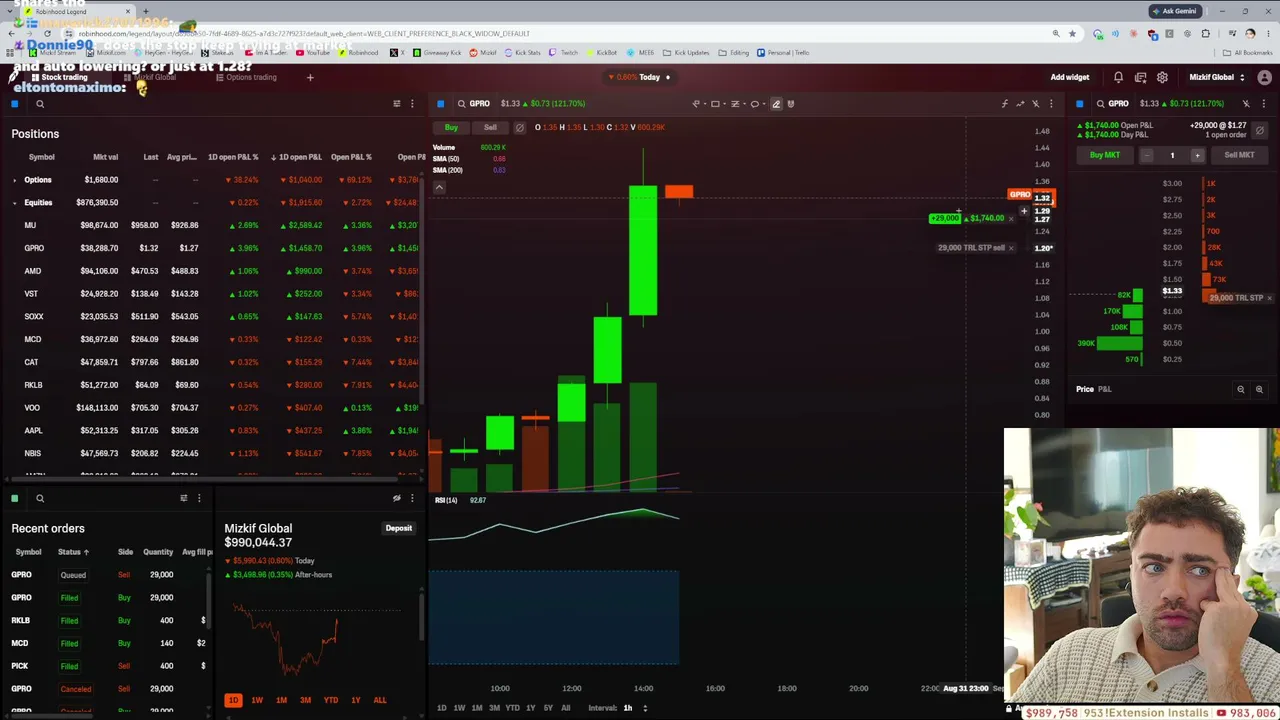Click Buy MKT in the ladder
Screen dimensions: 1280x720
click(1105, 155)
